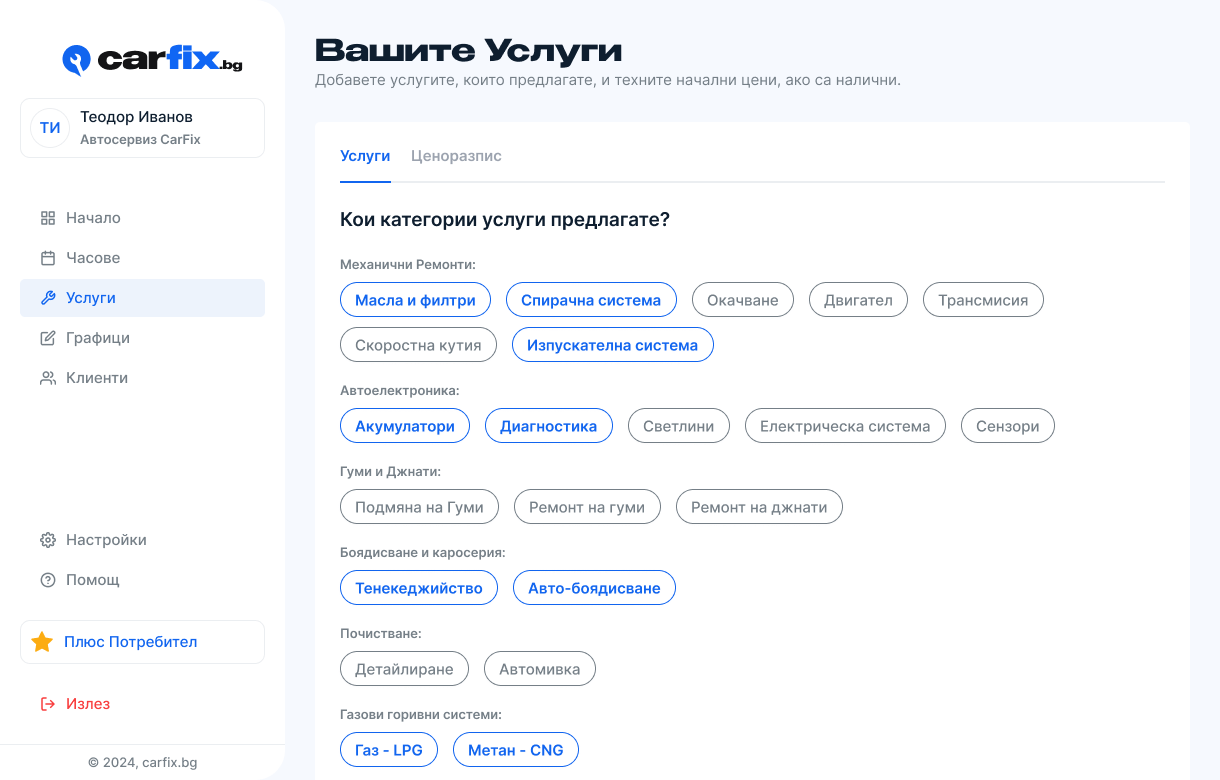Image resolution: width=1220 pixels, height=780 pixels.
Task: Open the Графици menu item
Action: point(142,338)
